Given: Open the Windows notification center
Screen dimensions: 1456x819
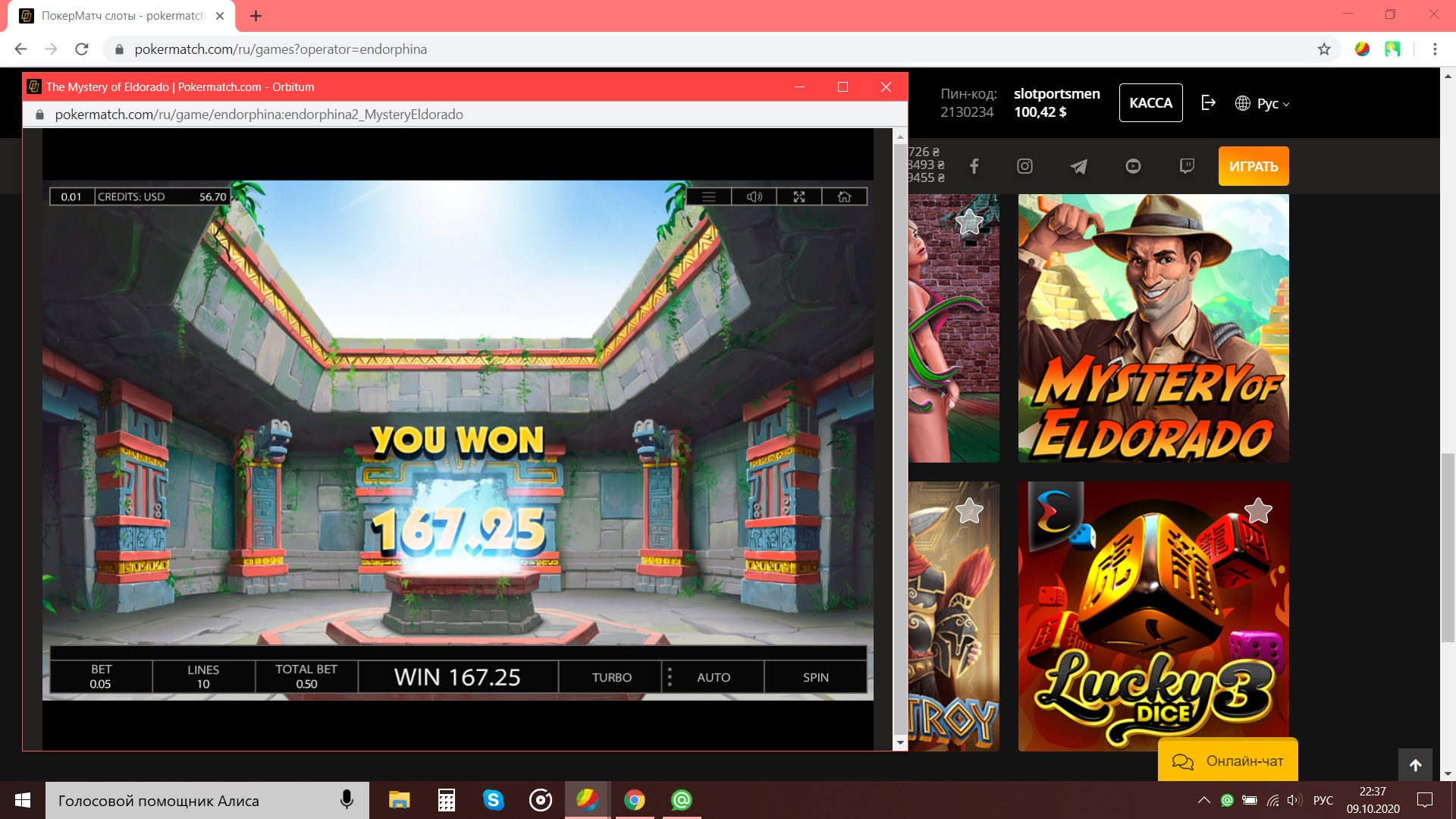Looking at the screenshot, I should (x=1425, y=800).
